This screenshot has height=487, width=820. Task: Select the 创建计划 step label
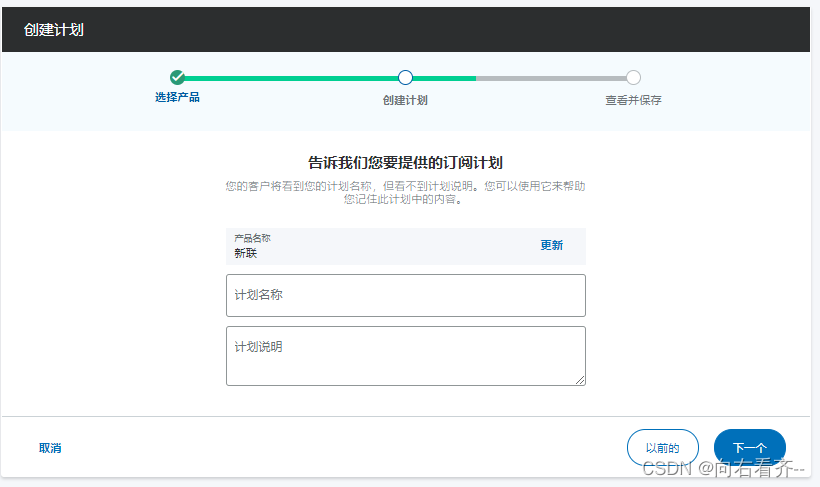pos(405,100)
